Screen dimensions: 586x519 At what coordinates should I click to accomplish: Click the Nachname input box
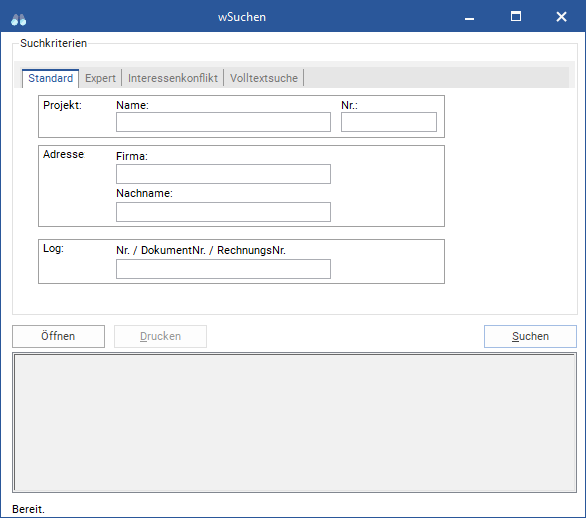(223, 212)
